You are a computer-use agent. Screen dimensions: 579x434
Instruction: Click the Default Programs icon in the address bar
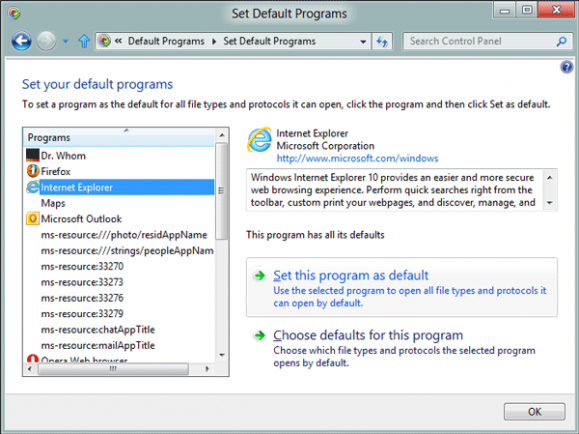(x=105, y=41)
